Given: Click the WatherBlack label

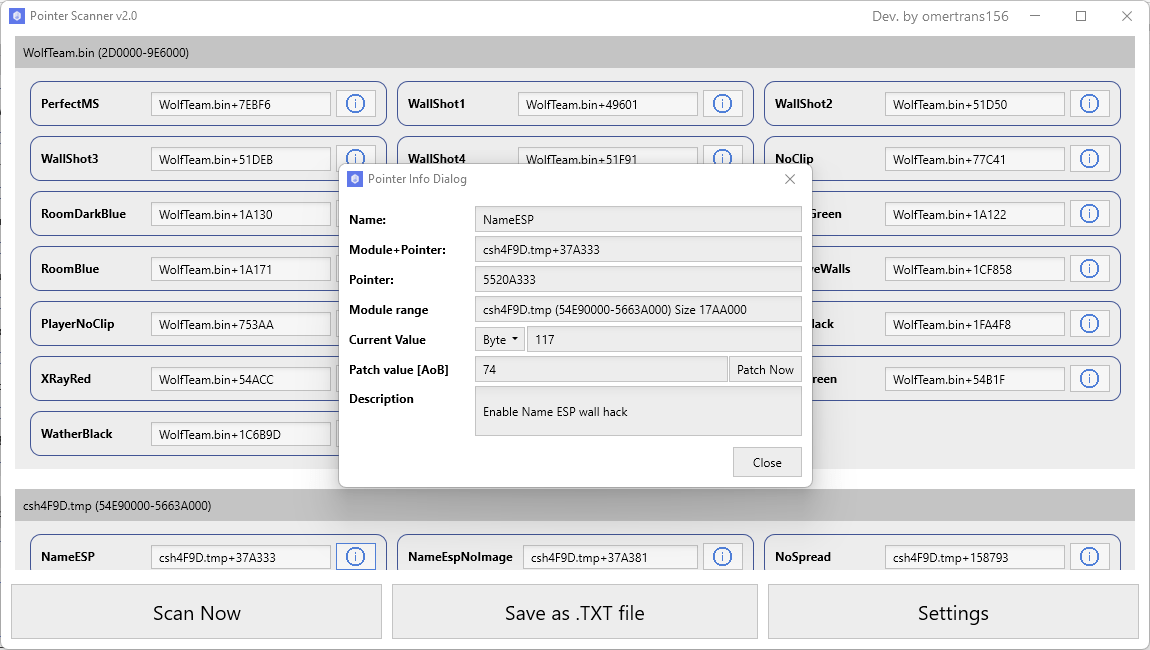Looking at the screenshot, I should click(x=77, y=434).
